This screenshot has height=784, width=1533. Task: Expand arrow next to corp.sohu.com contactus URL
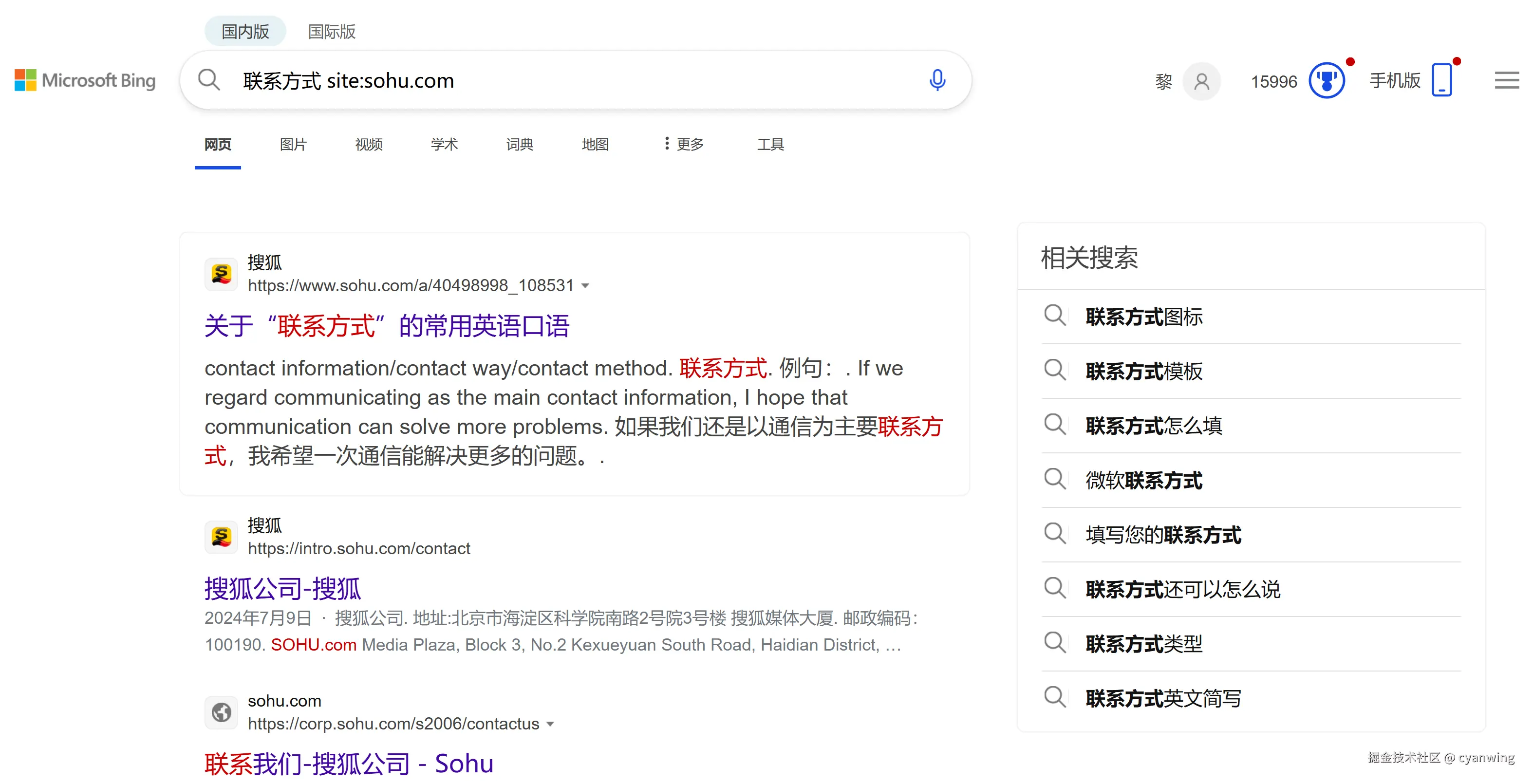(x=550, y=724)
